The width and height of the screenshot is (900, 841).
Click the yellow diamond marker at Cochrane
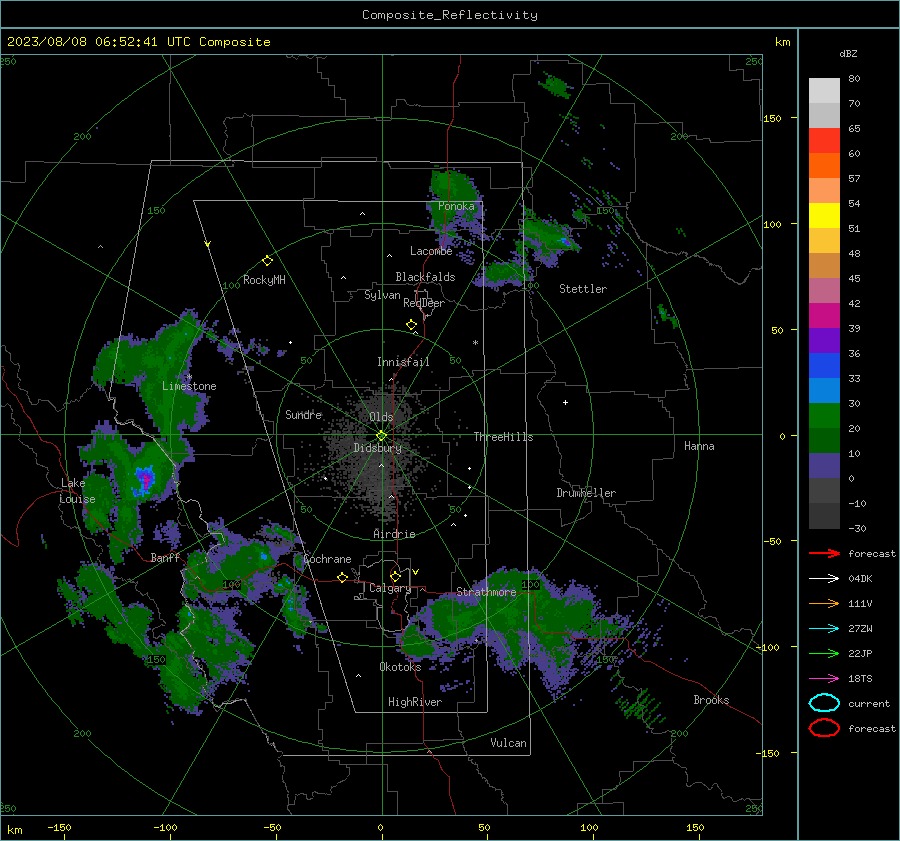(342, 578)
